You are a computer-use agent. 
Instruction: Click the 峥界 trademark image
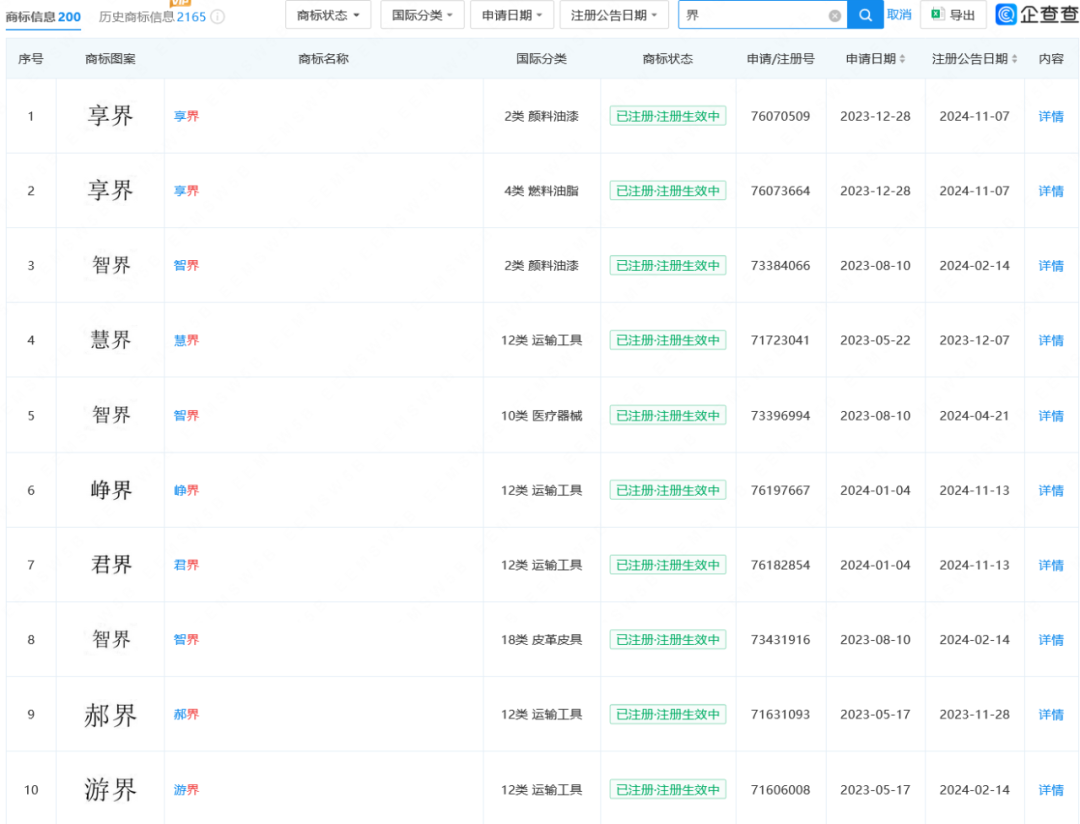tap(110, 490)
